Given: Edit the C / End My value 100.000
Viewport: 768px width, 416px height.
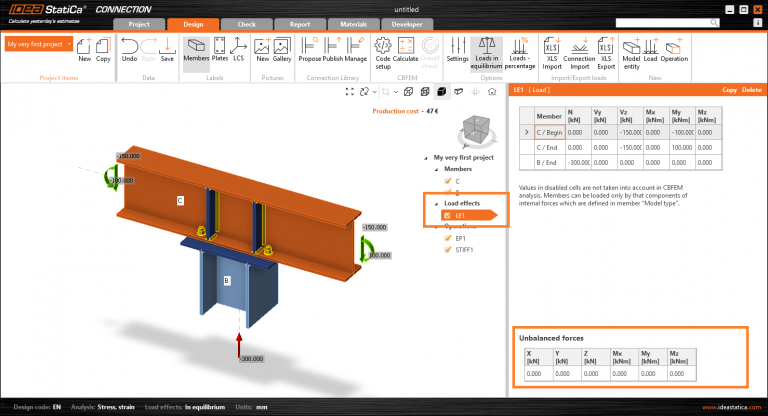Looking at the screenshot, I should pos(682,147).
